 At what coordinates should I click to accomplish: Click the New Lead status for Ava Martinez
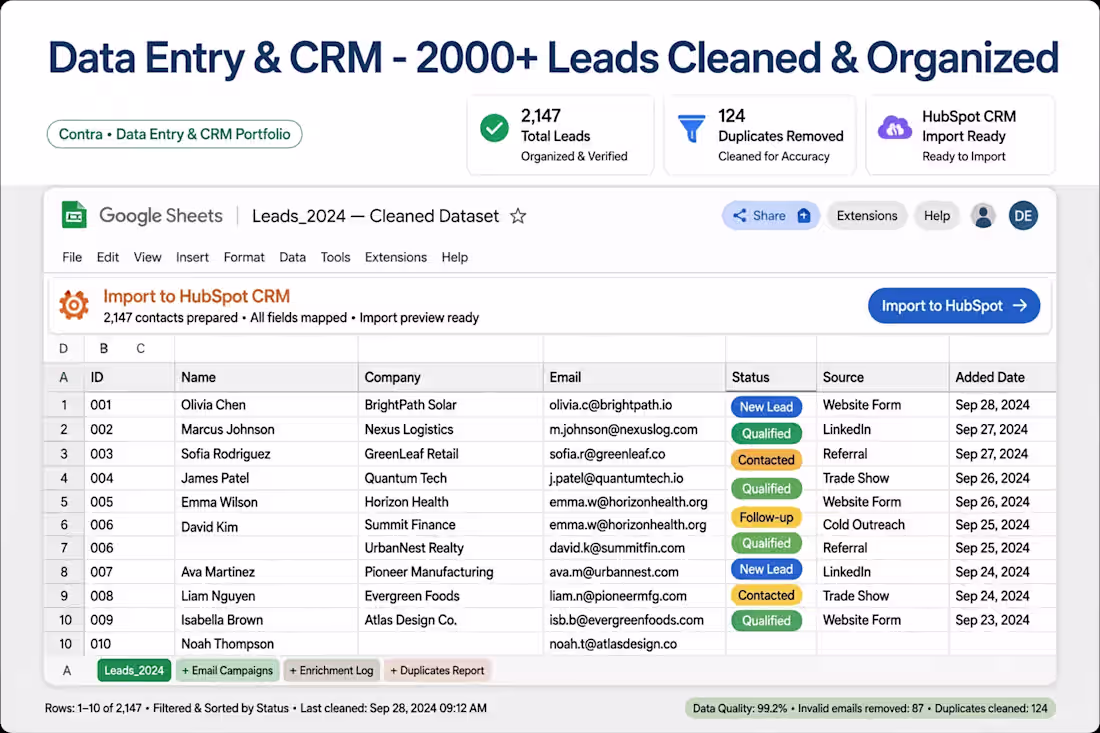click(766, 570)
